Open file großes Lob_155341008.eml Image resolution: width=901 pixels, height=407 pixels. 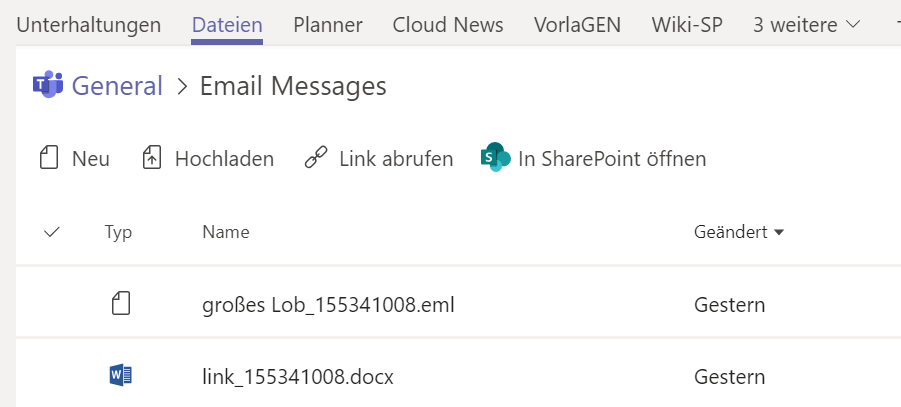[x=328, y=305]
